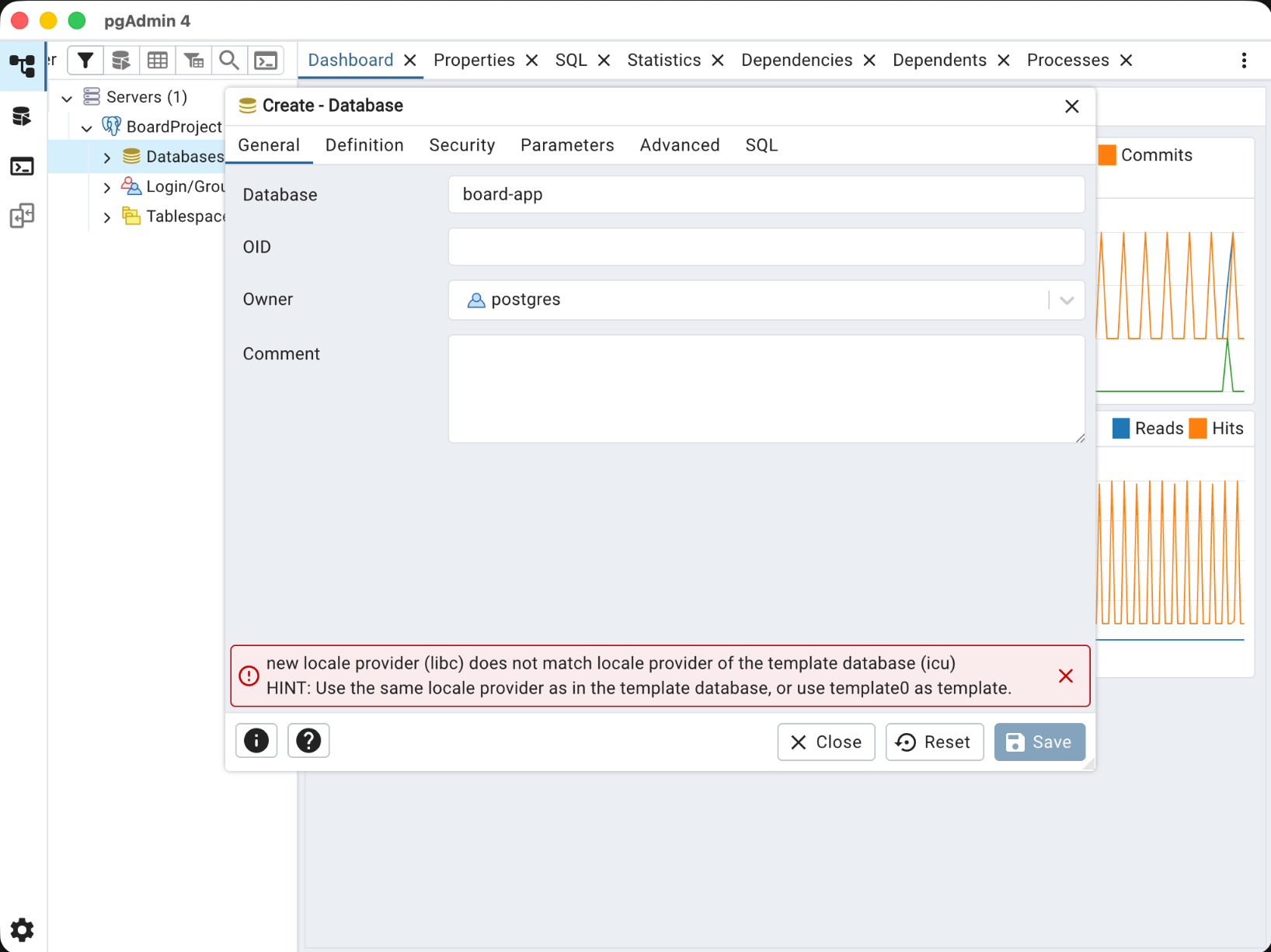Click the View Data grid icon

point(158,61)
